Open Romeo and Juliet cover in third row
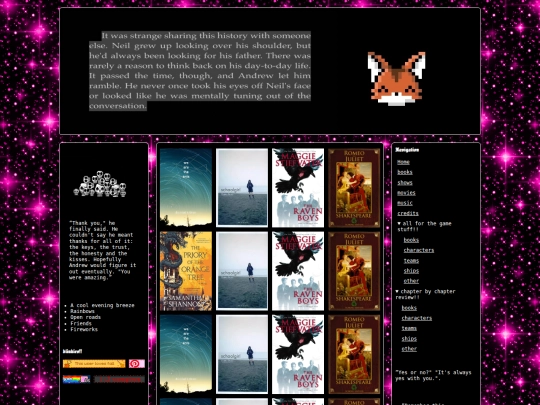The image size is (540, 405). click(x=354, y=354)
